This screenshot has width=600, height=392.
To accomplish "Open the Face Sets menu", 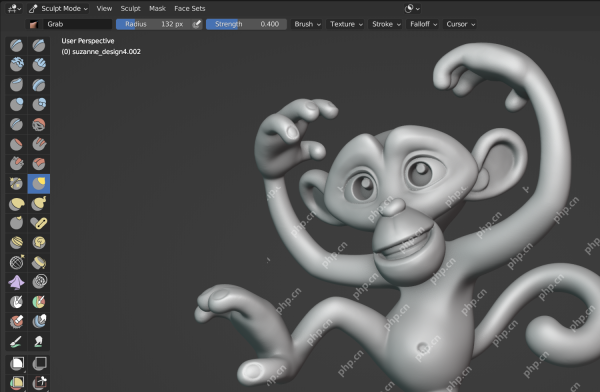I will (x=189, y=8).
